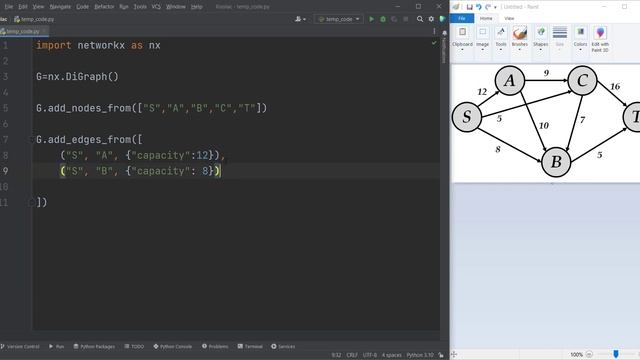
Task: Open the VCS menu in PyCharm
Action: [x=156, y=7]
